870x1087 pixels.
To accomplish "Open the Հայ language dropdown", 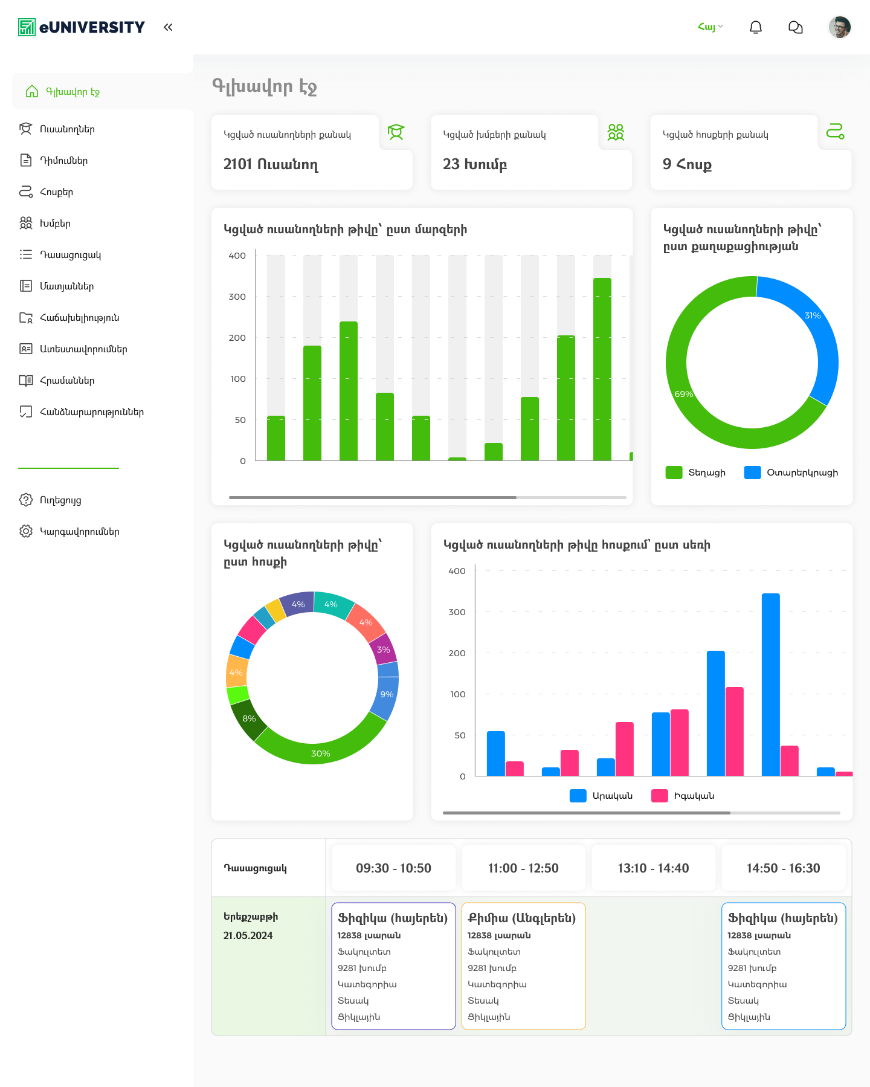I will tap(709, 27).
